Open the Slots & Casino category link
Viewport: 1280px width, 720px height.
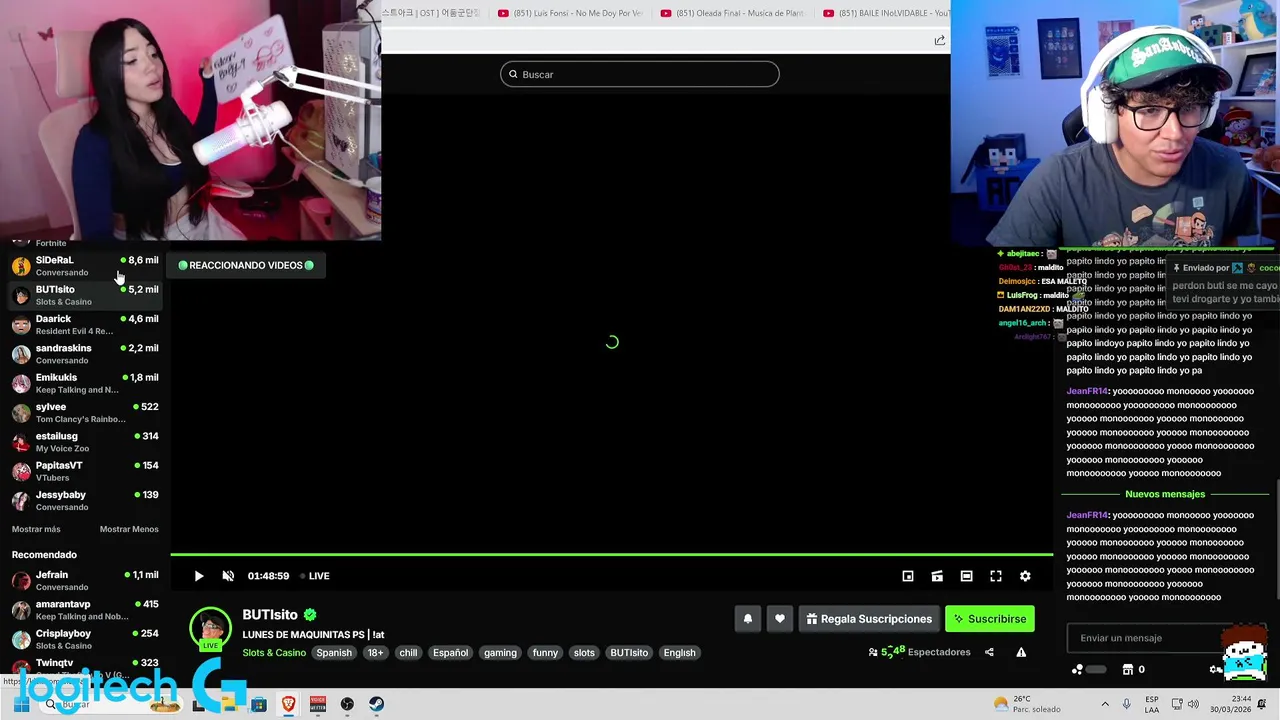[274, 653]
